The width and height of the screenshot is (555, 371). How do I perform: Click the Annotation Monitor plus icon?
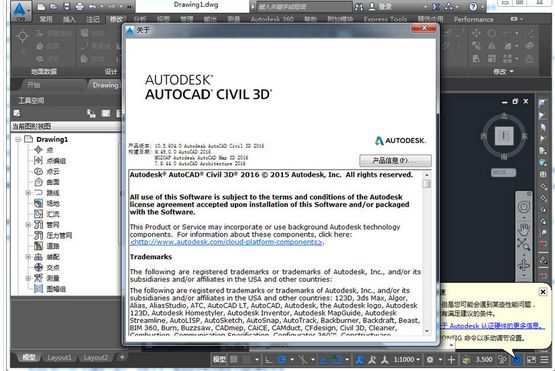pos(451,360)
